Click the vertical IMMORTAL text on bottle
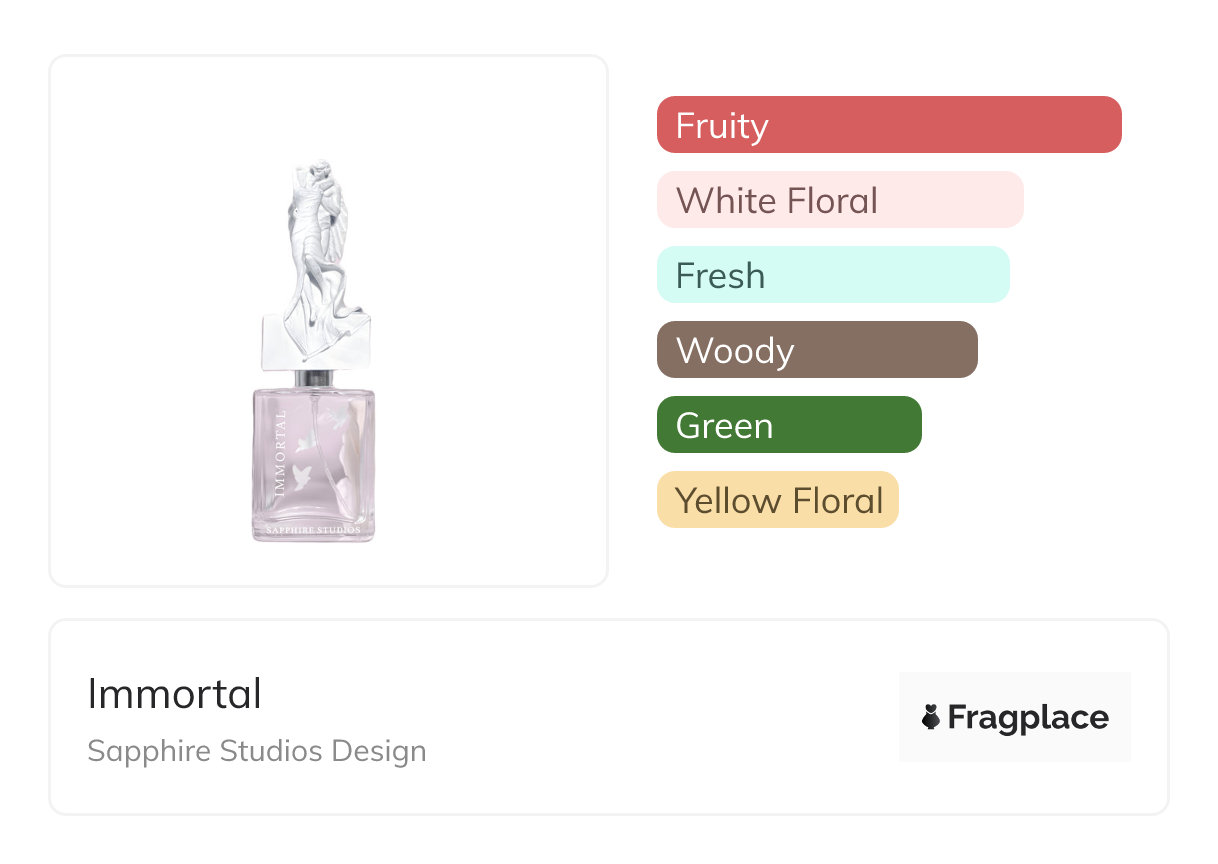This screenshot has height=864, width=1218. tap(279, 455)
